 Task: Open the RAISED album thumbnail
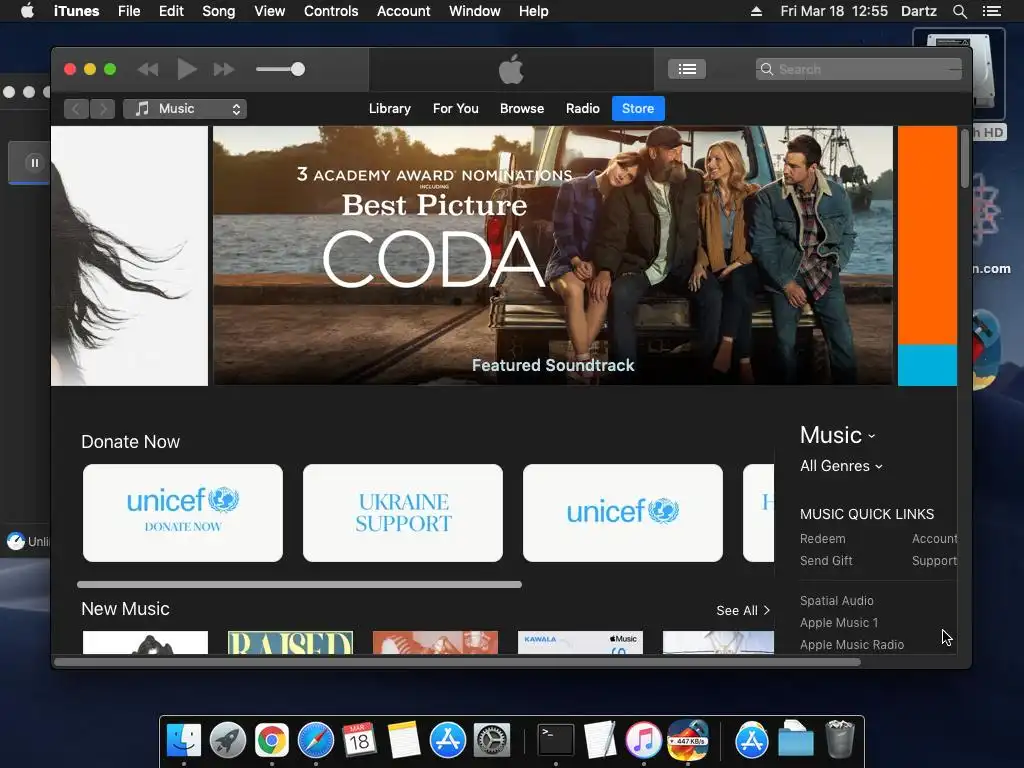(x=290, y=643)
